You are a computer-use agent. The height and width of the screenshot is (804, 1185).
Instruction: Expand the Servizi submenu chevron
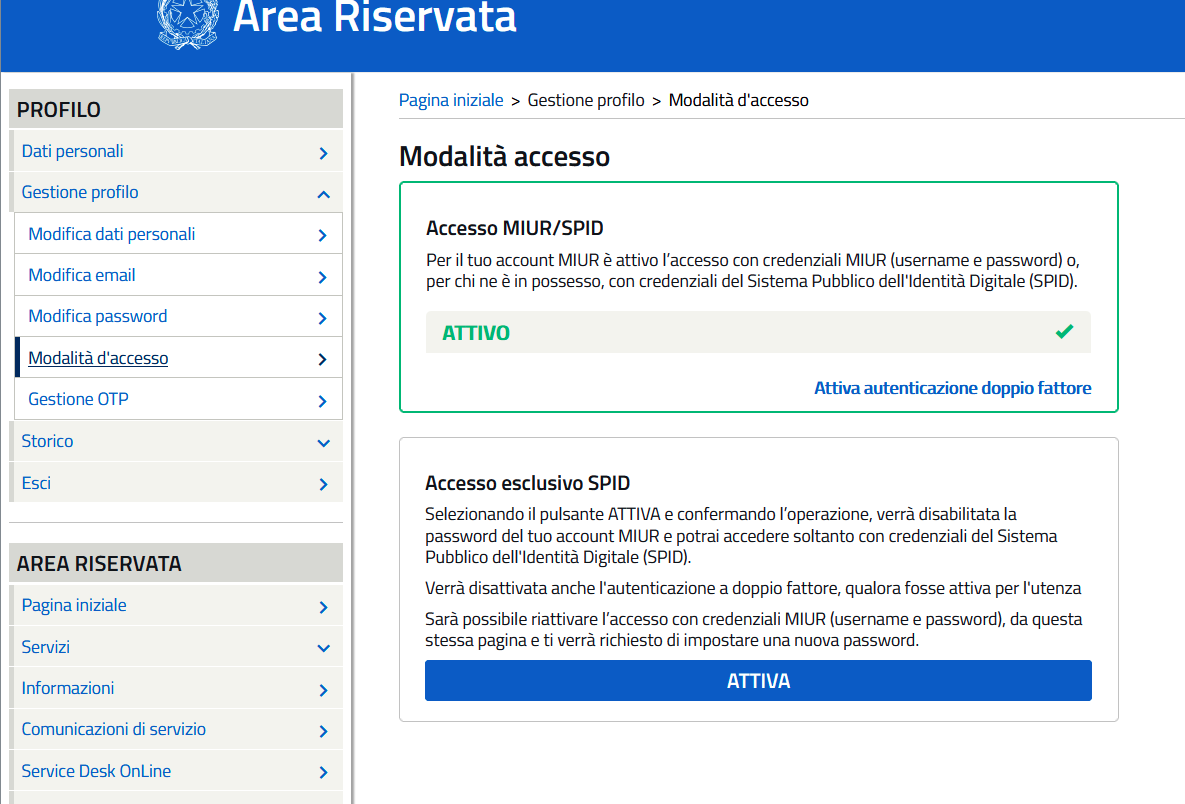[323, 648]
